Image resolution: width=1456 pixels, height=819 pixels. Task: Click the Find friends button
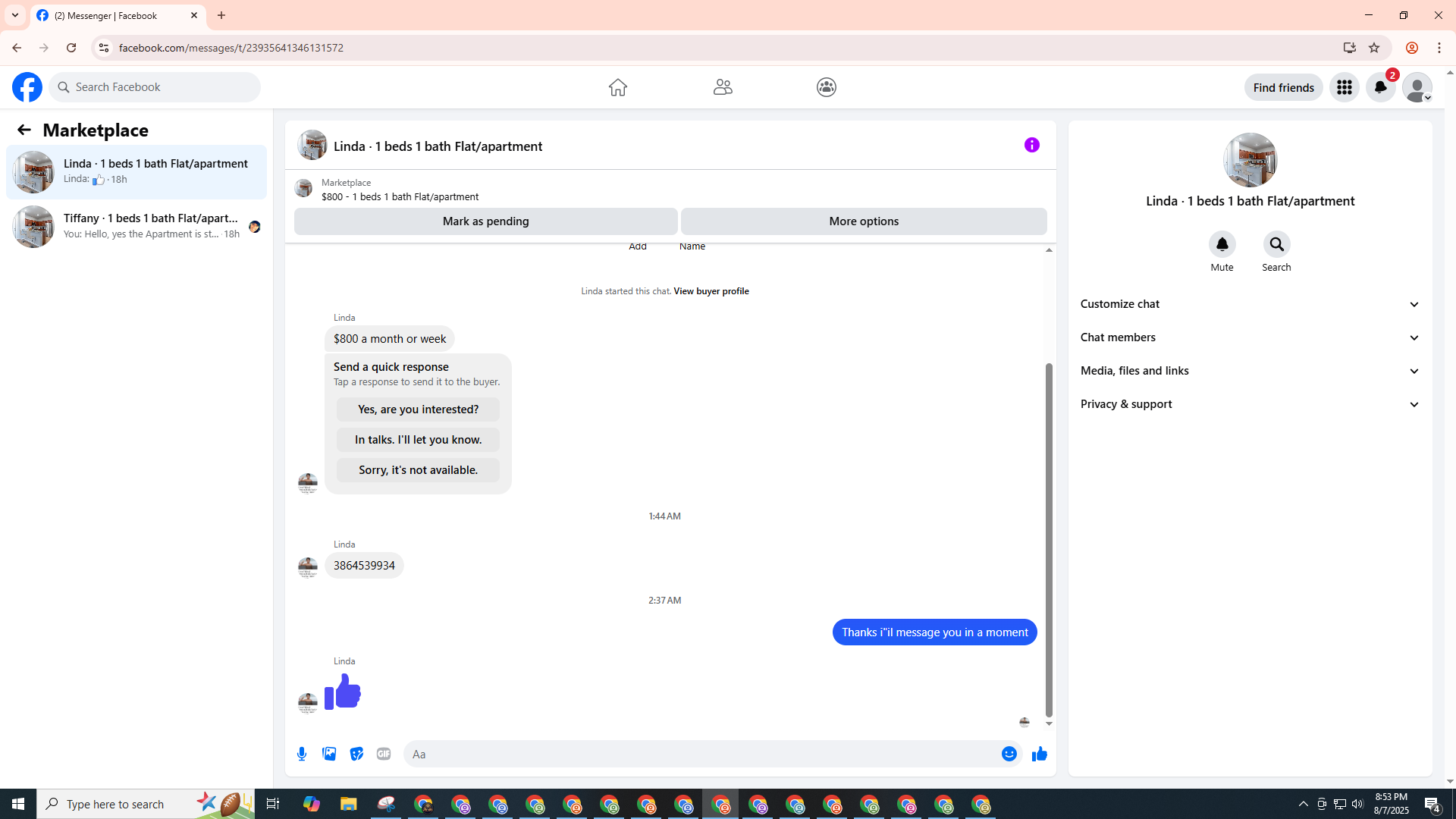[1284, 87]
